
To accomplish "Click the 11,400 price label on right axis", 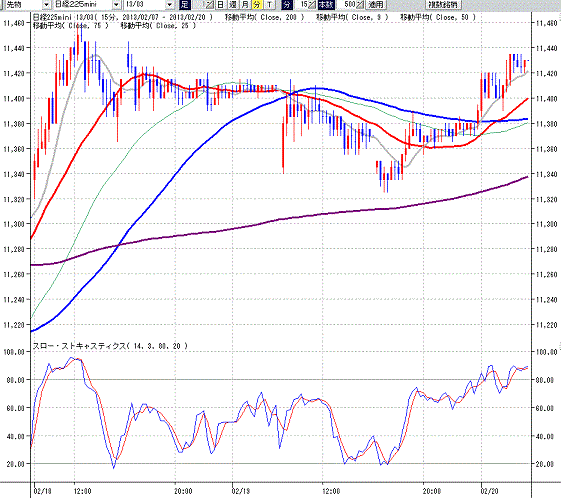I will (547, 98).
